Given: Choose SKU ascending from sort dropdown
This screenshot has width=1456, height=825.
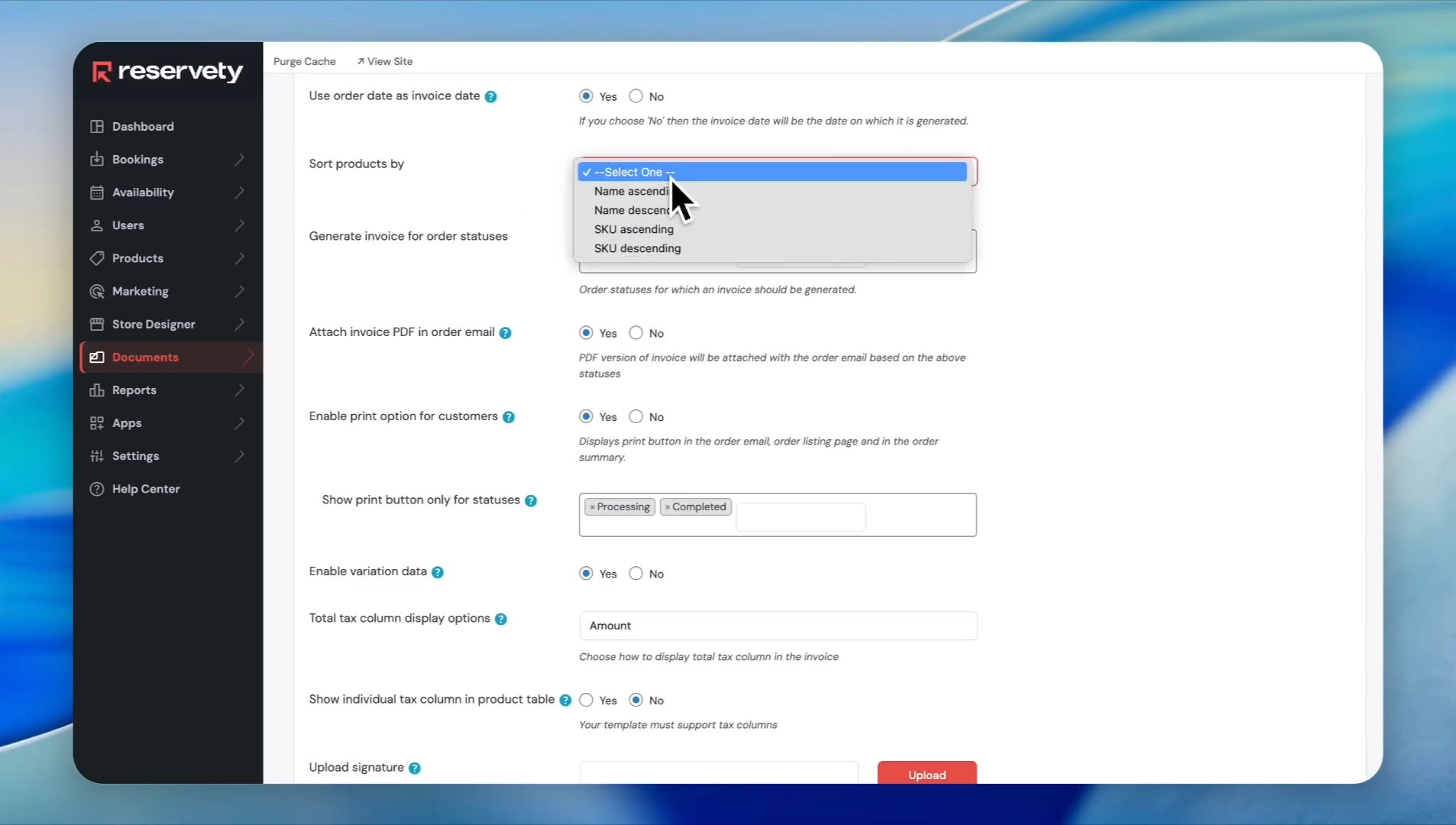Looking at the screenshot, I should 633,229.
